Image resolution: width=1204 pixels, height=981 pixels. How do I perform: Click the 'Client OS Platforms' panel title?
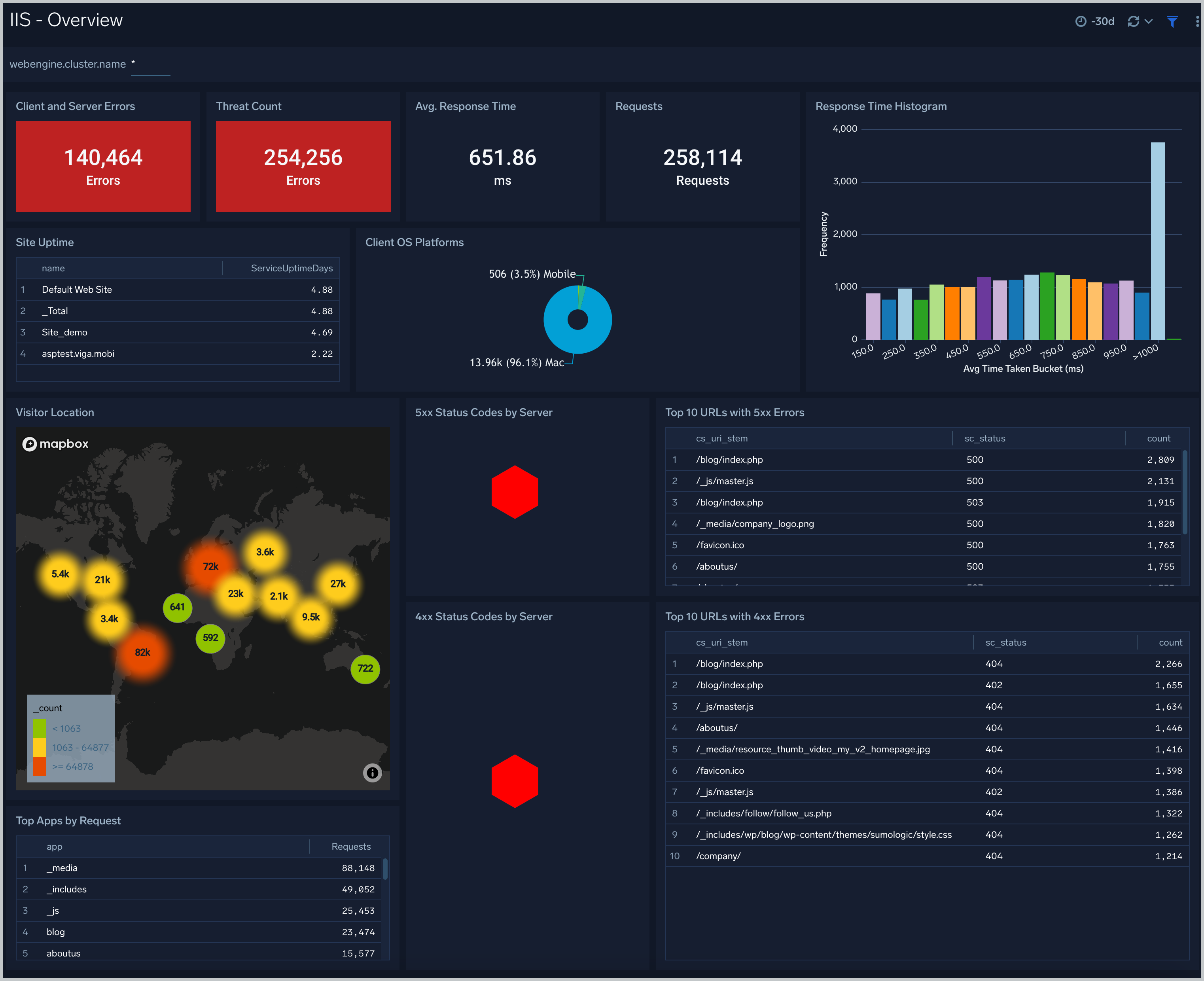414,242
